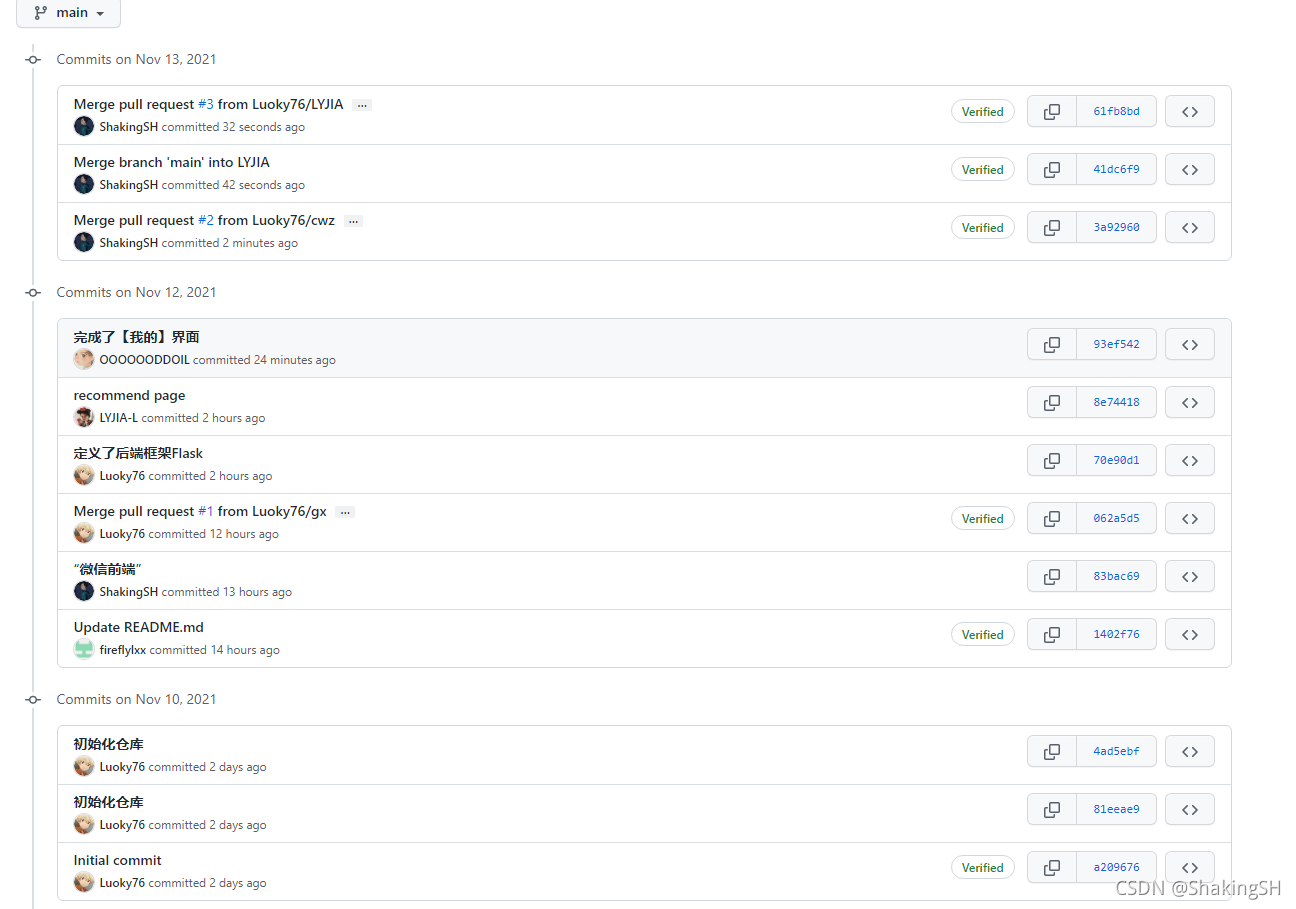Screen dimensions: 1296x909
Task: Copy full SHA for commit 1402f76
Action: 1052,635
